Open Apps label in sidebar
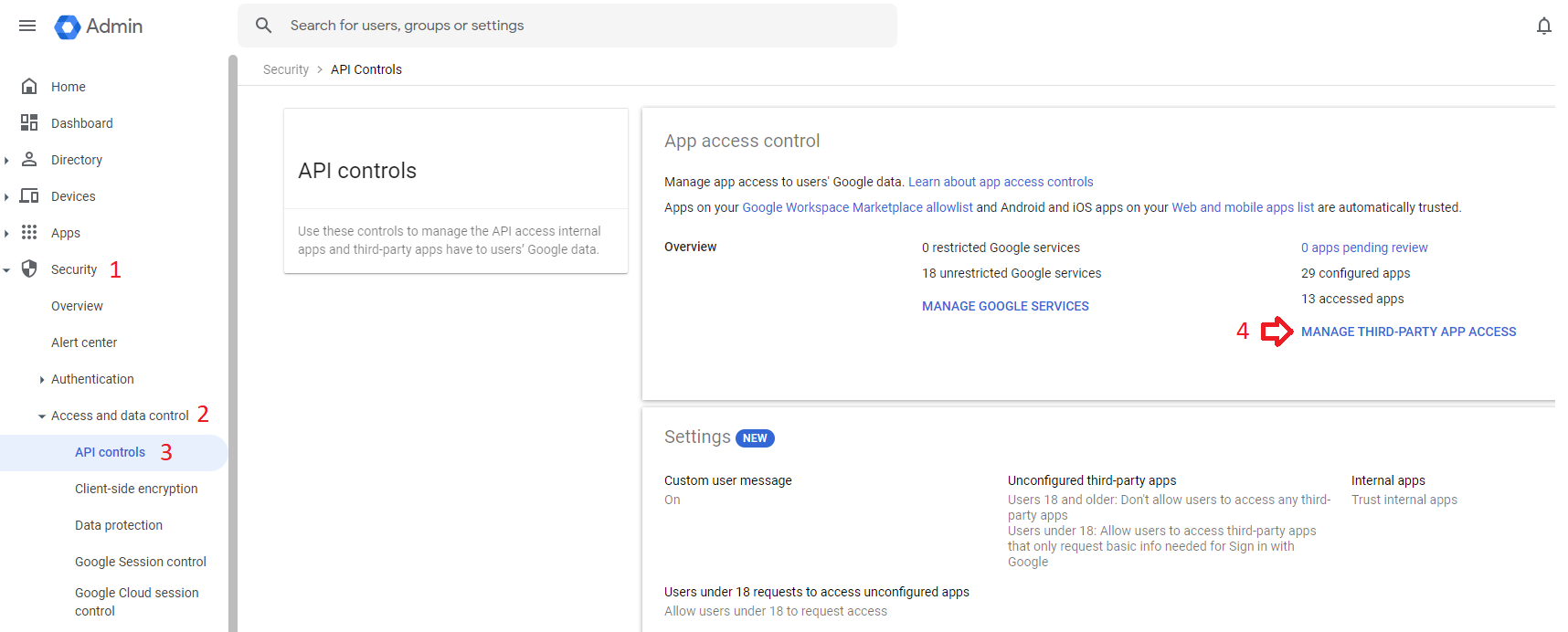 [66, 233]
